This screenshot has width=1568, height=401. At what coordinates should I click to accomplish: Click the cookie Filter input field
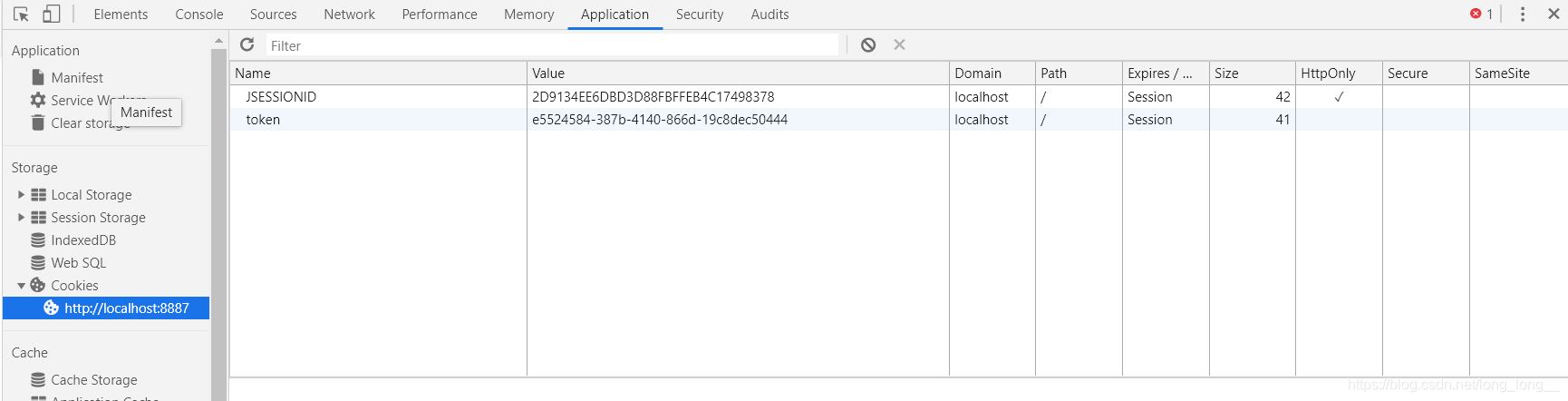tap(553, 45)
